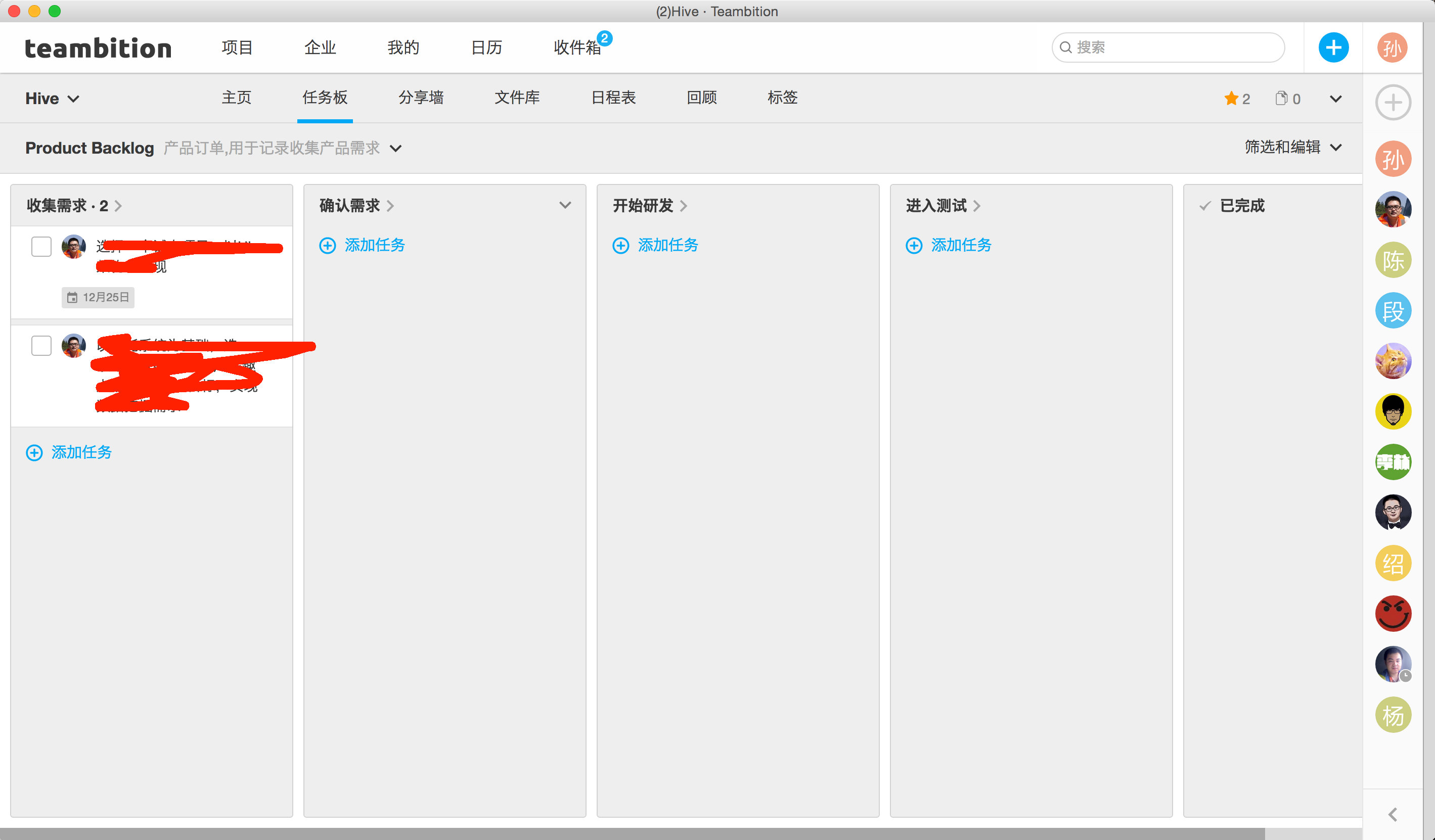Viewport: 1435px width, 840px height.
Task: Expand the Hive project dropdown
Action: click(53, 99)
